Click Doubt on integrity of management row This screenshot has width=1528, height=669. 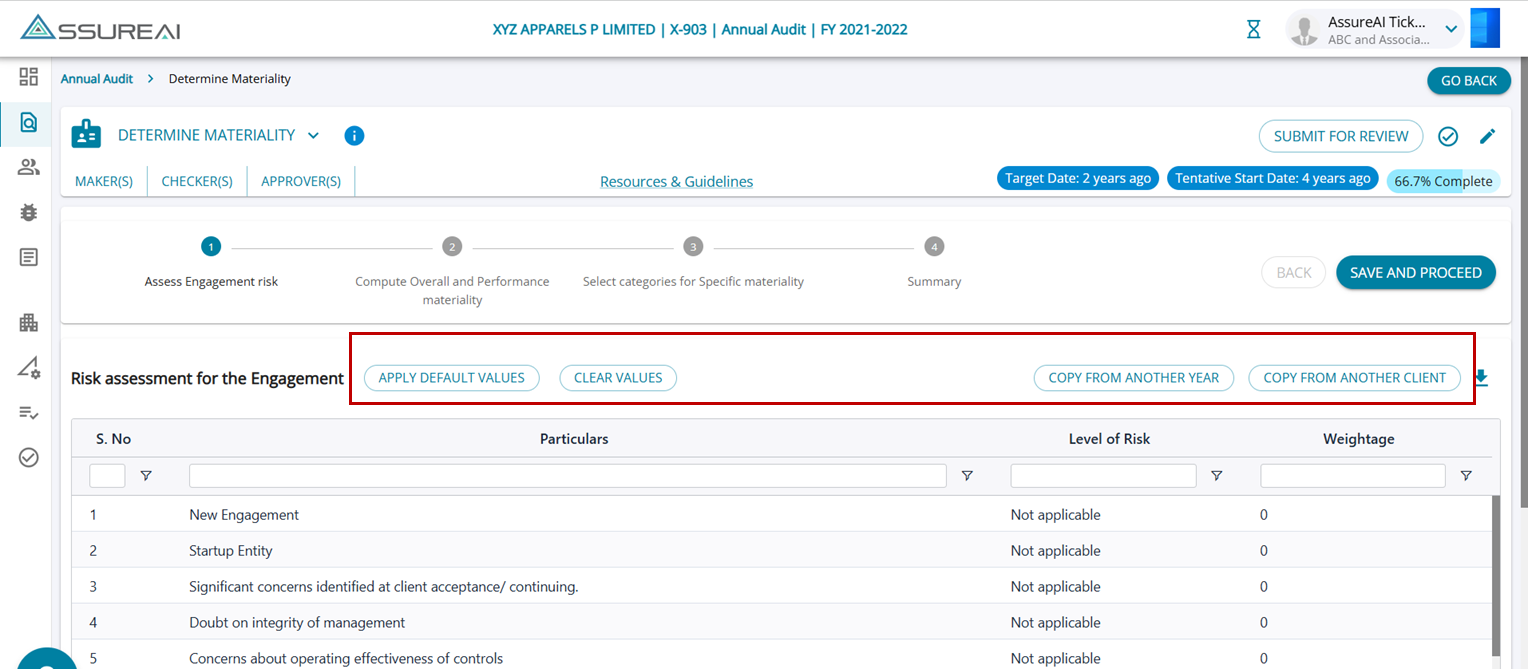pyautogui.click(x=297, y=623)
